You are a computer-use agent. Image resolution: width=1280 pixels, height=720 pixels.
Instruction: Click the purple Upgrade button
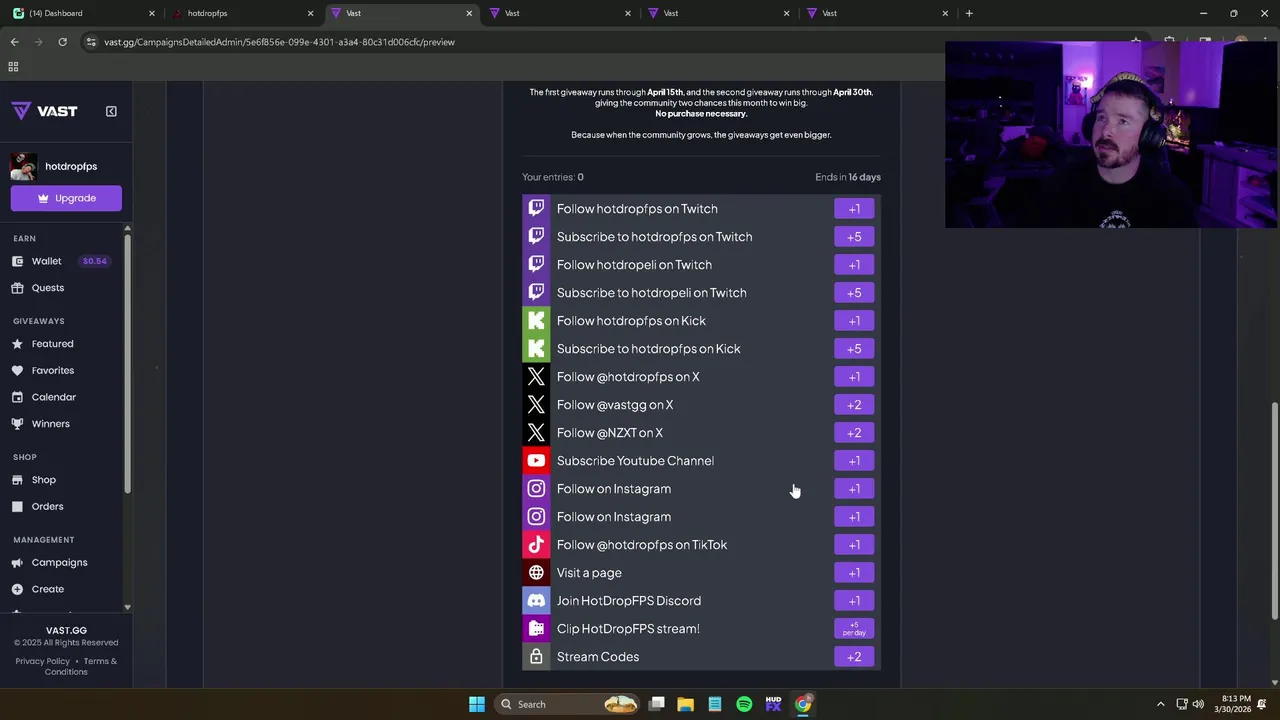[x=66, y=198]
